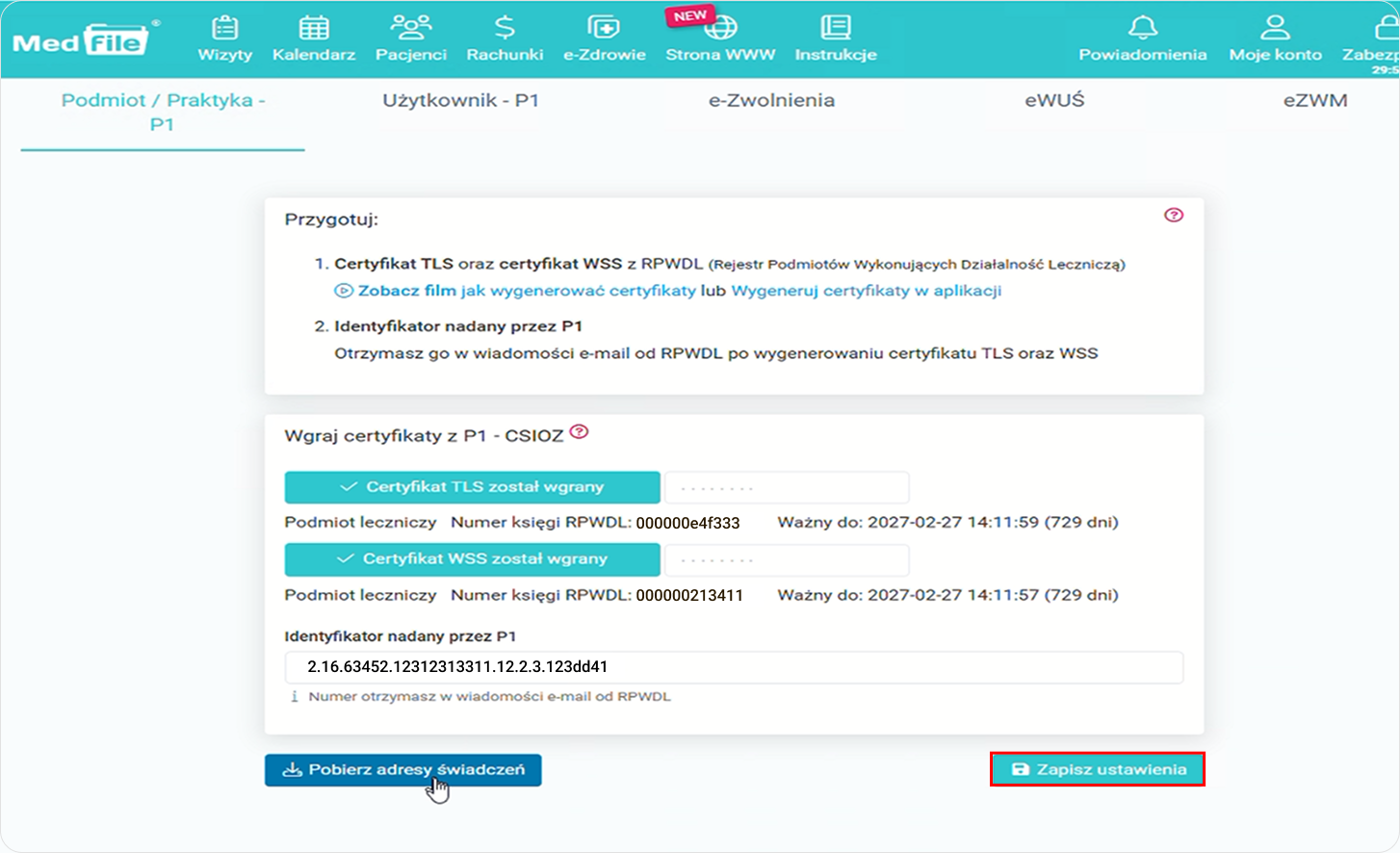Click the MedFile logo
1400x853 pixels.
(x=83, y=41)
